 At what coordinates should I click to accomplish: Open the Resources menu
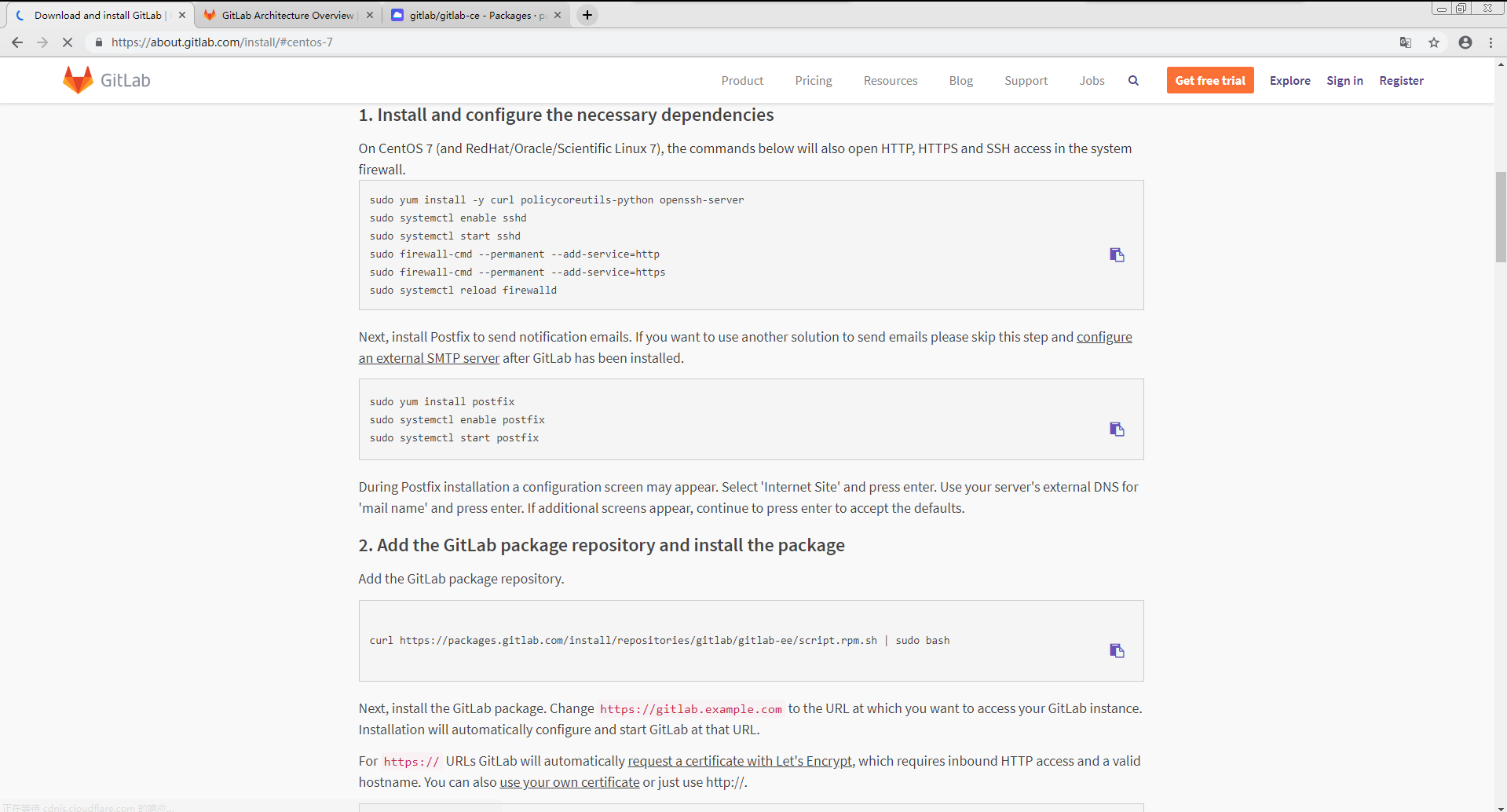(891, 80)
